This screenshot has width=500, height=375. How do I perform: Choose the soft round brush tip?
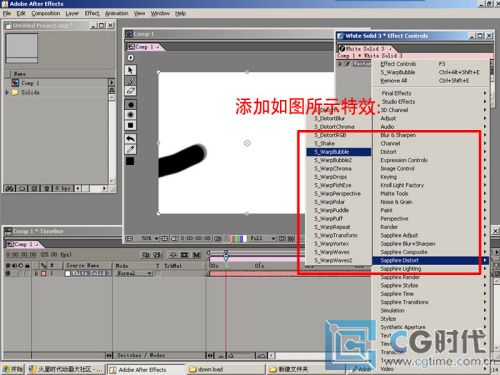click(x=130, y=115)
